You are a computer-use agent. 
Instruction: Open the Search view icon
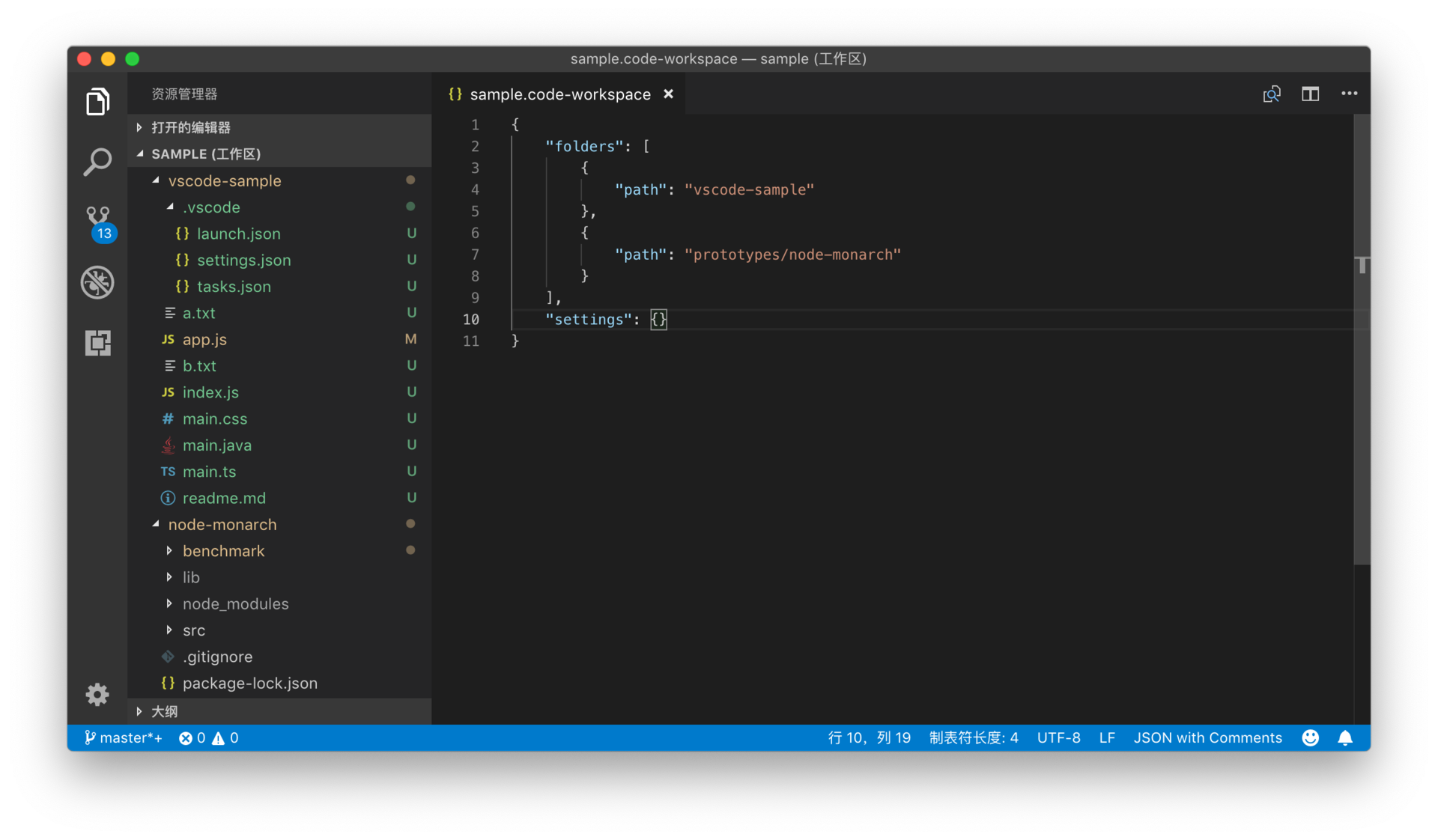[x=97, y=161]
